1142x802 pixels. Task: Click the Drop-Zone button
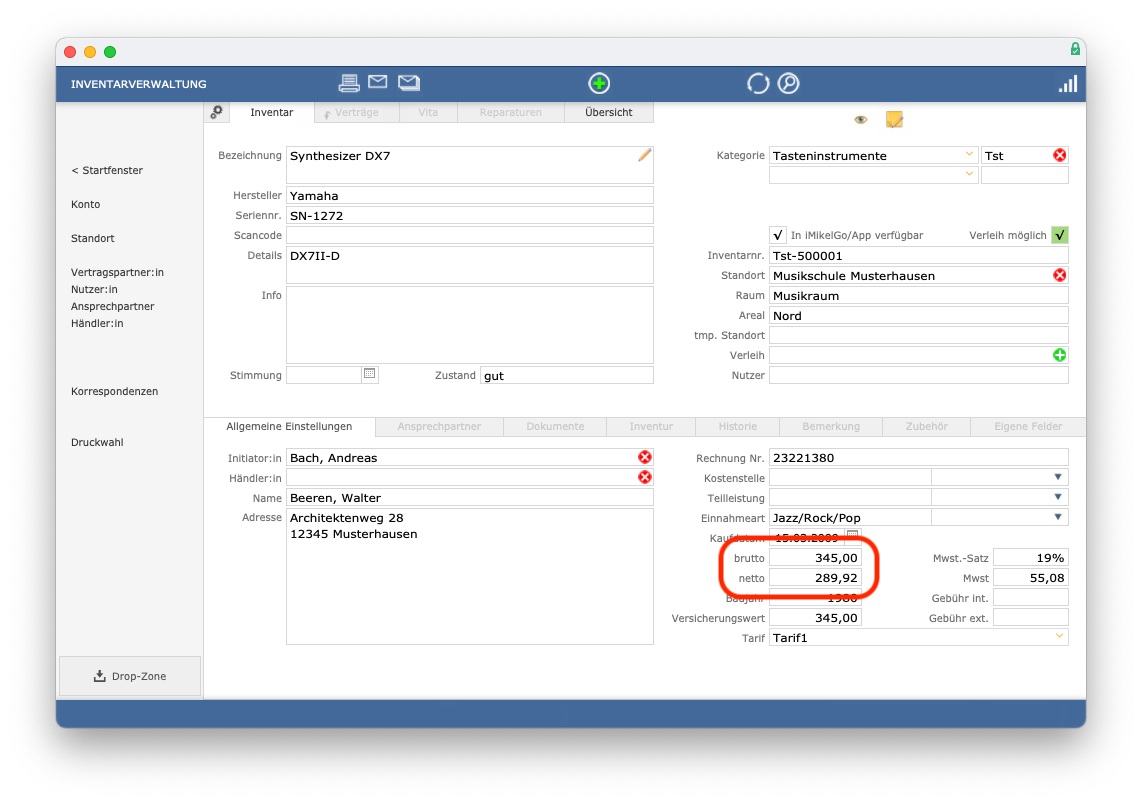[130, 676]
